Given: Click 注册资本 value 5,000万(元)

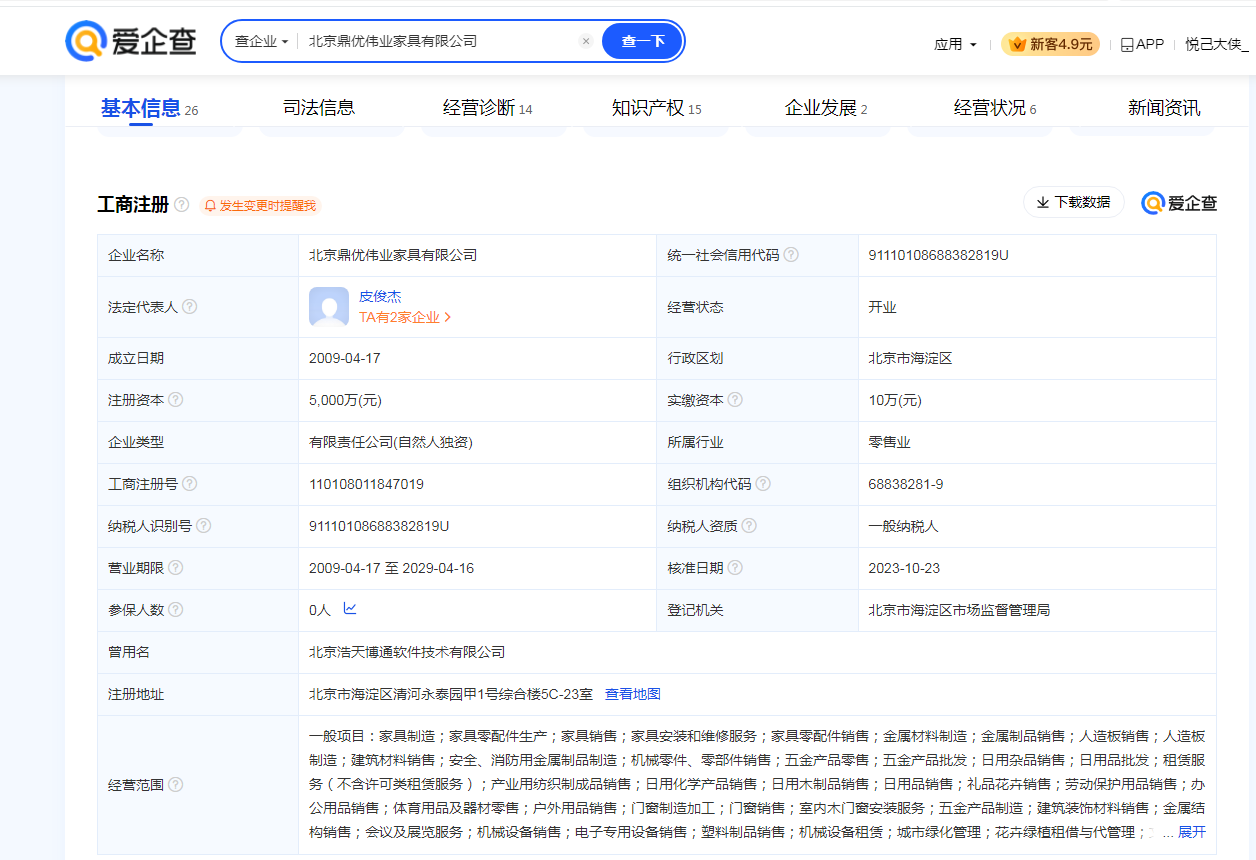Looking at the screenshot, I should tap(346, 400).
